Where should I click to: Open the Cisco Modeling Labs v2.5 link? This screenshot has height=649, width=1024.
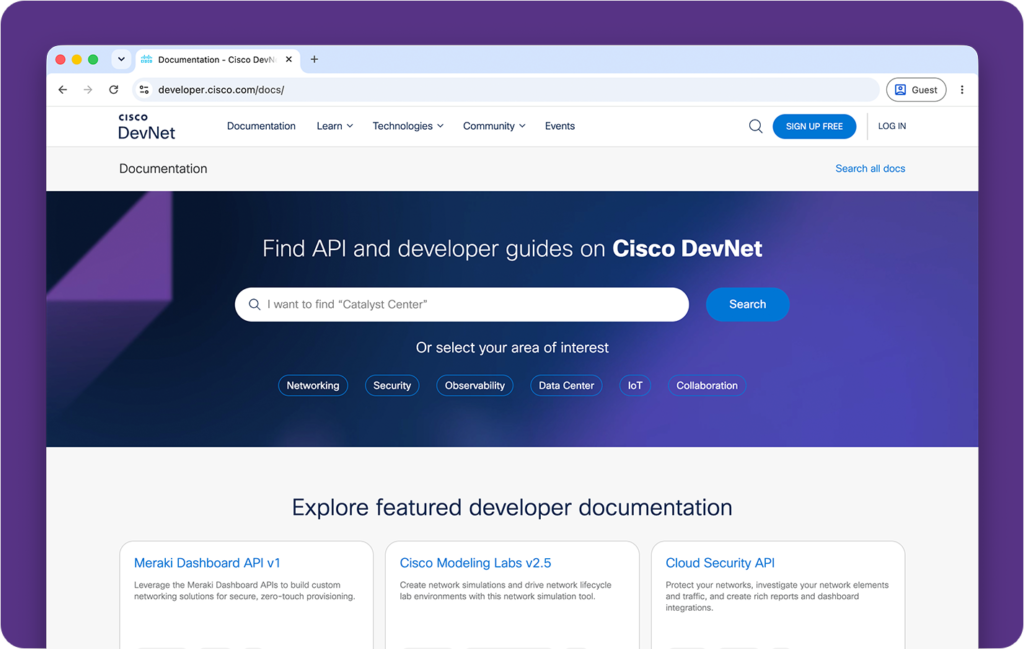[475, 563]
